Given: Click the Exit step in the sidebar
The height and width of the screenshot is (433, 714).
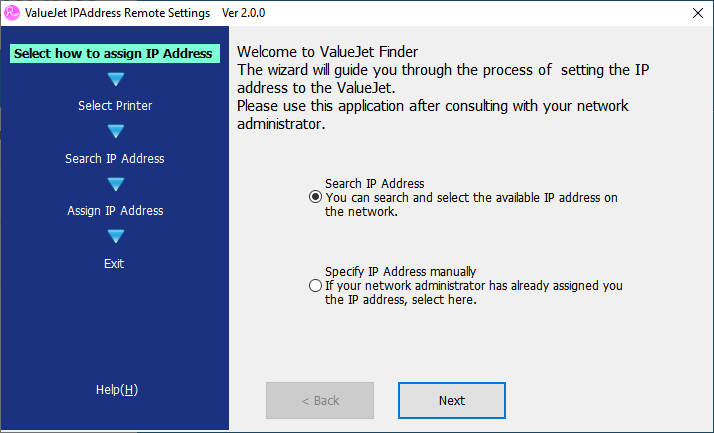Looking at the screenshot, I should tap(114, 263).
